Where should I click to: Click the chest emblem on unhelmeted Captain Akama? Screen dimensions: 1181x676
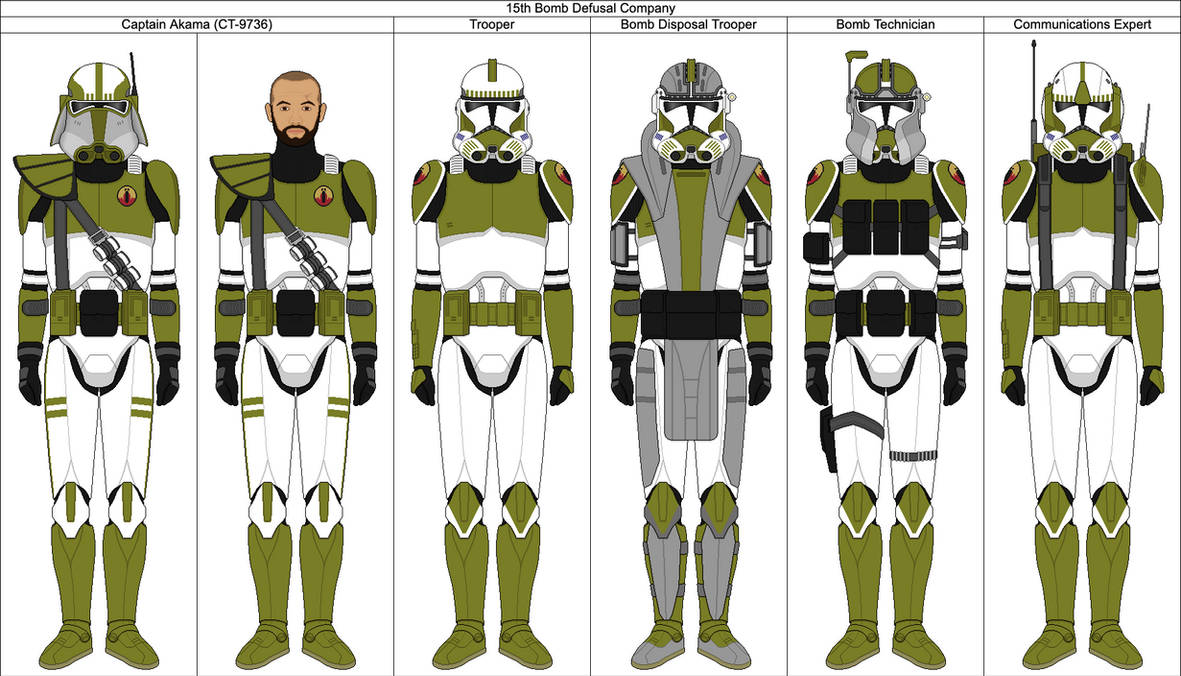[325, 197]
